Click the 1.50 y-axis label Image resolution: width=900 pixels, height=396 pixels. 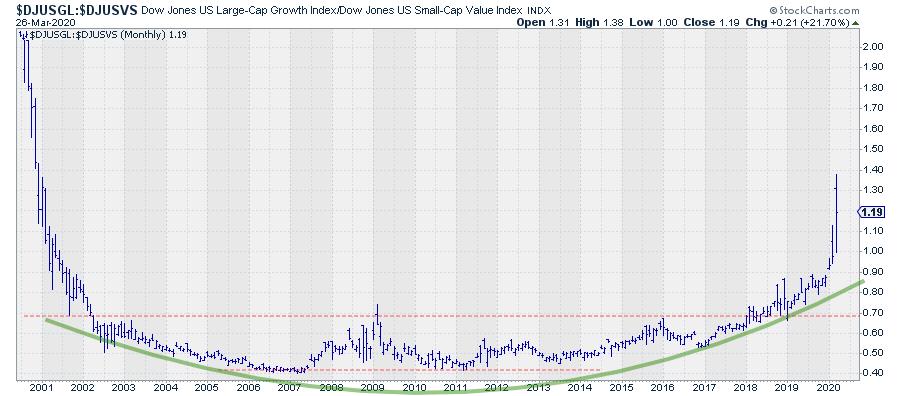point(872,149)
